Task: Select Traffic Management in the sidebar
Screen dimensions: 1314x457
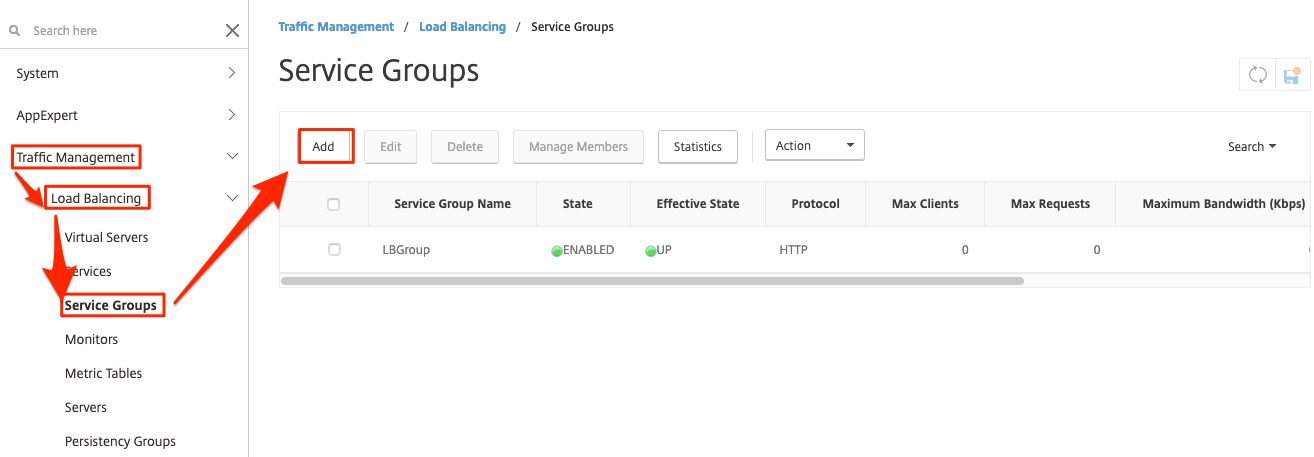Action: coord(75,157)
